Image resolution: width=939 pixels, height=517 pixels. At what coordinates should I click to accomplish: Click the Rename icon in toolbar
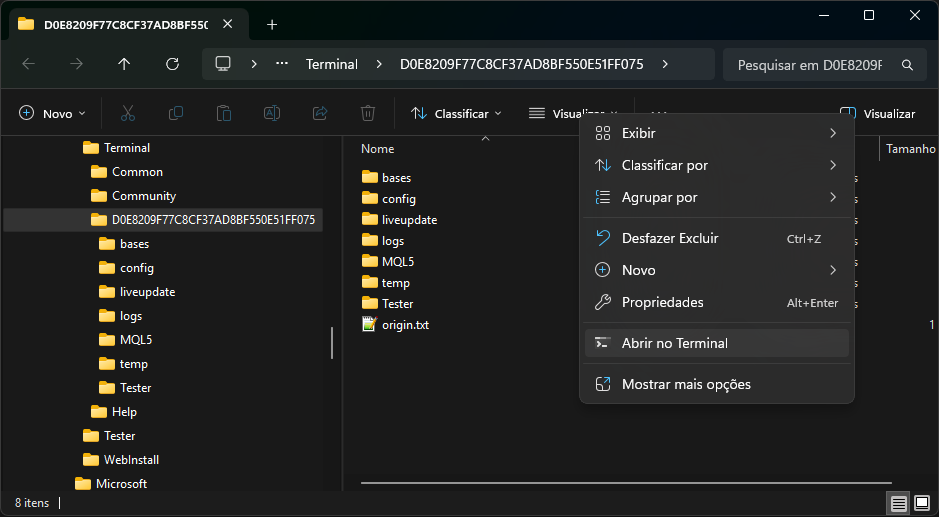coord(271,114)
